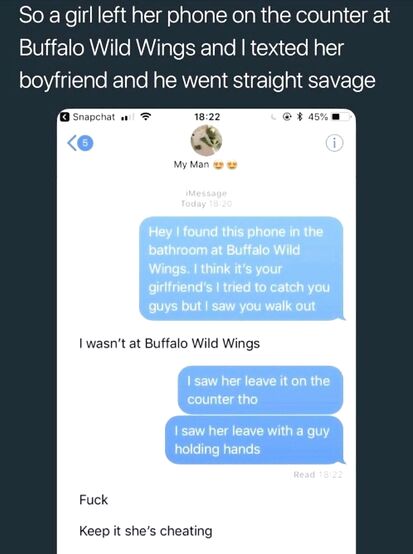
Task: Tap the back chevron arrow
Action: pyautogui.click(x=72, y=143)
